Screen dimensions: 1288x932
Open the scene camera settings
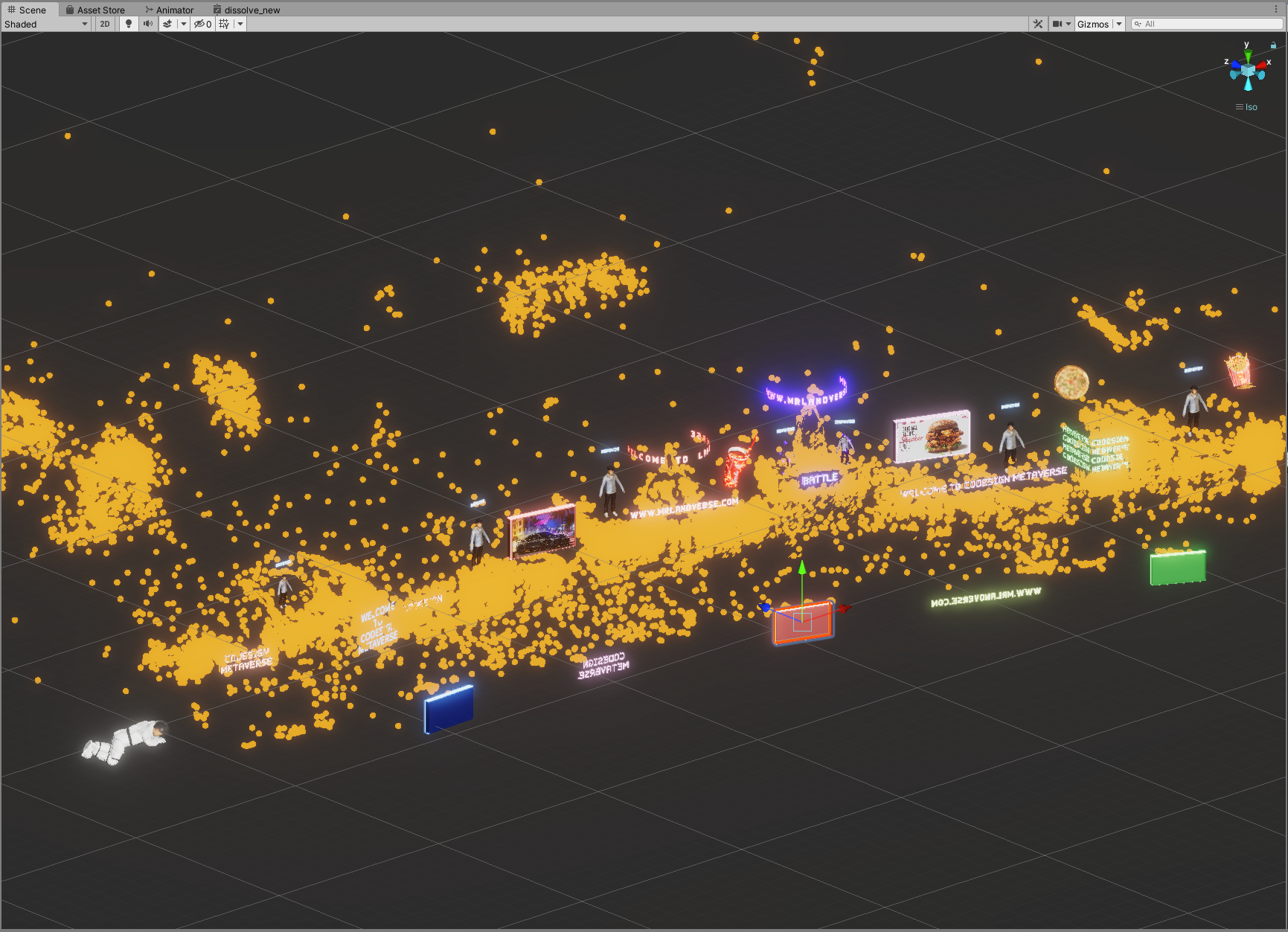[1060, 24]
